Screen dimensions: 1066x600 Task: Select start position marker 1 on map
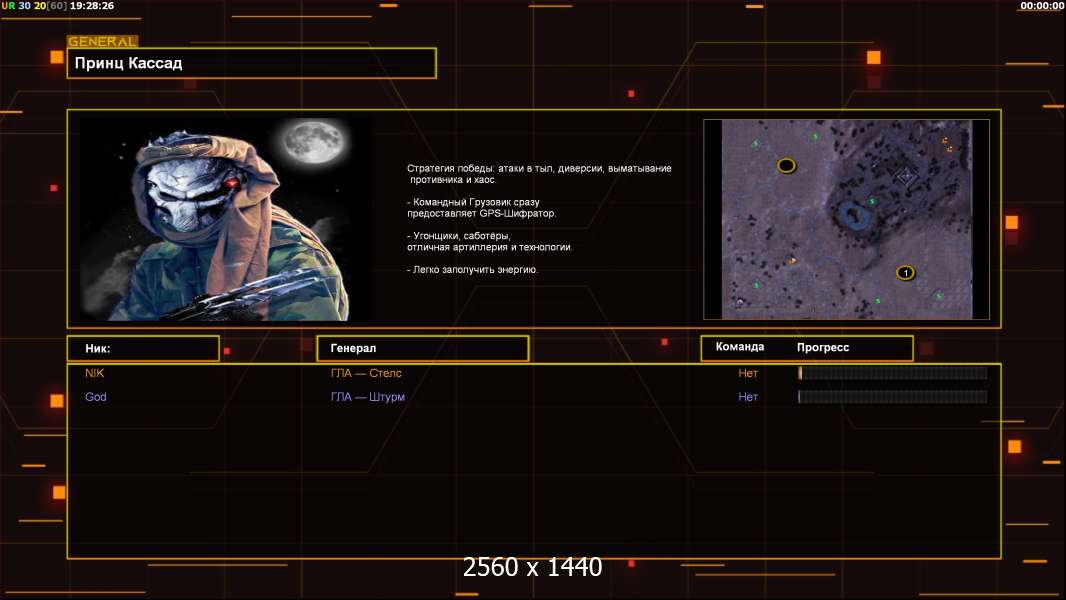tap(905, 272)
